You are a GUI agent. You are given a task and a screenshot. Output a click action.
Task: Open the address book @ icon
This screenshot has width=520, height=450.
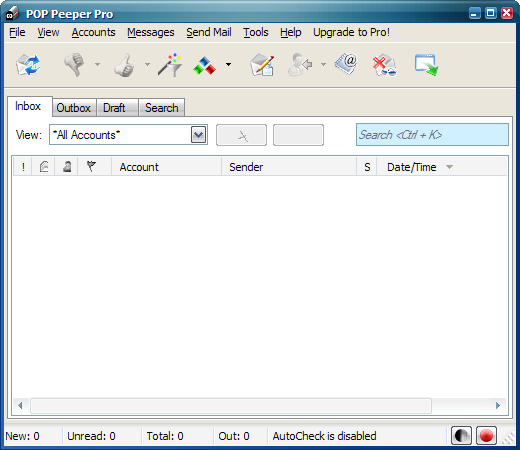pyautogui.click(x=346, y=64)
